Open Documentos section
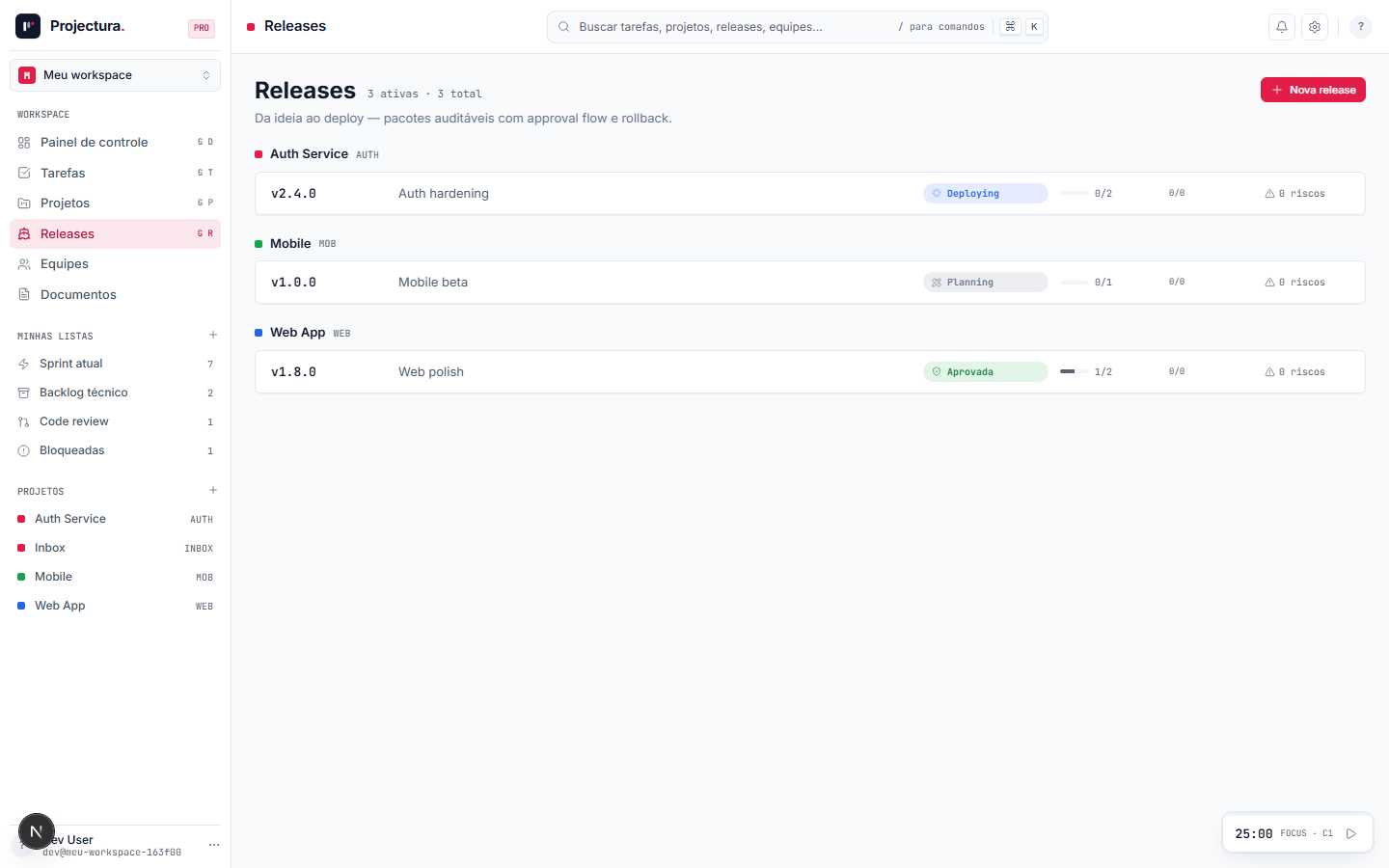Screen dimensions: 1389x868 coord(115,295)
